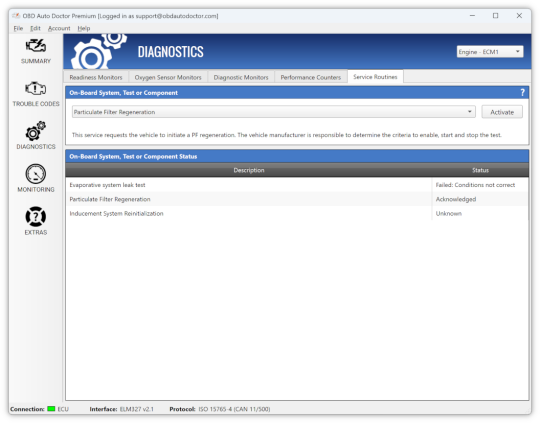
Task: Click the green connection status indicator
Action: point(51,409)
